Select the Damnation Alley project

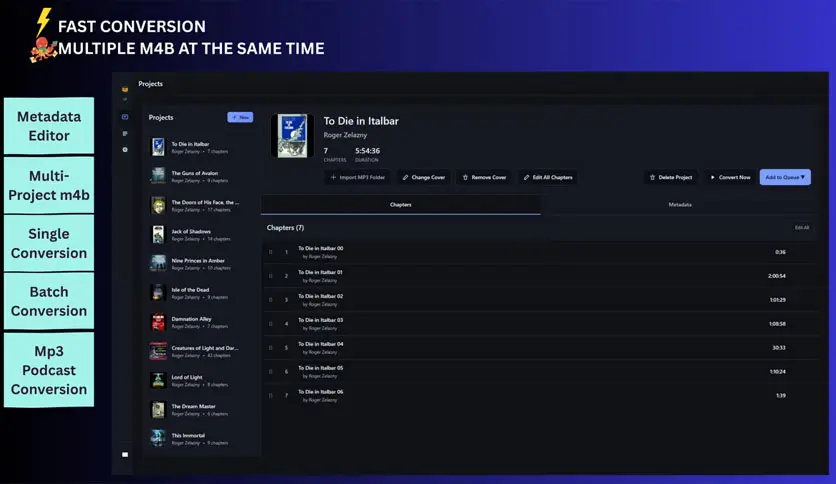pyautogui.click(x=201, y=322)
